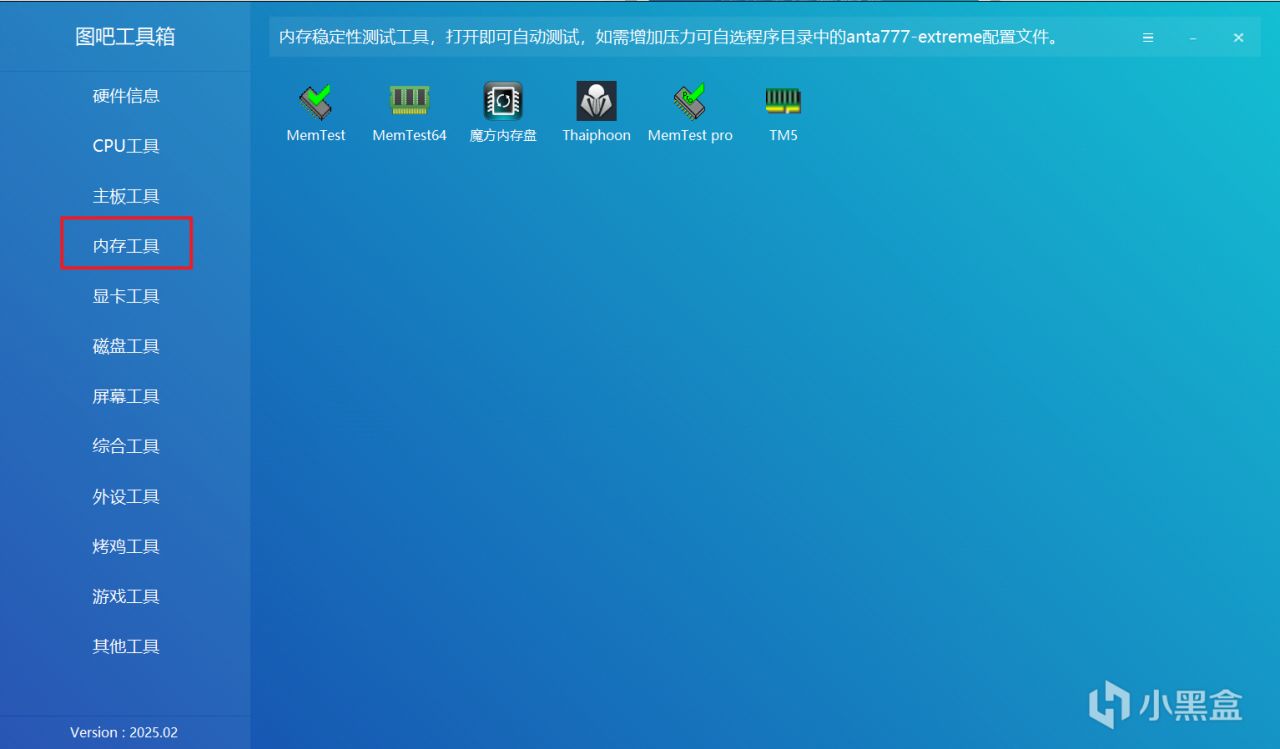Screen dimensions: 1280x749
Task: Go to 显卡工具 category
Action: click(126, 296)
